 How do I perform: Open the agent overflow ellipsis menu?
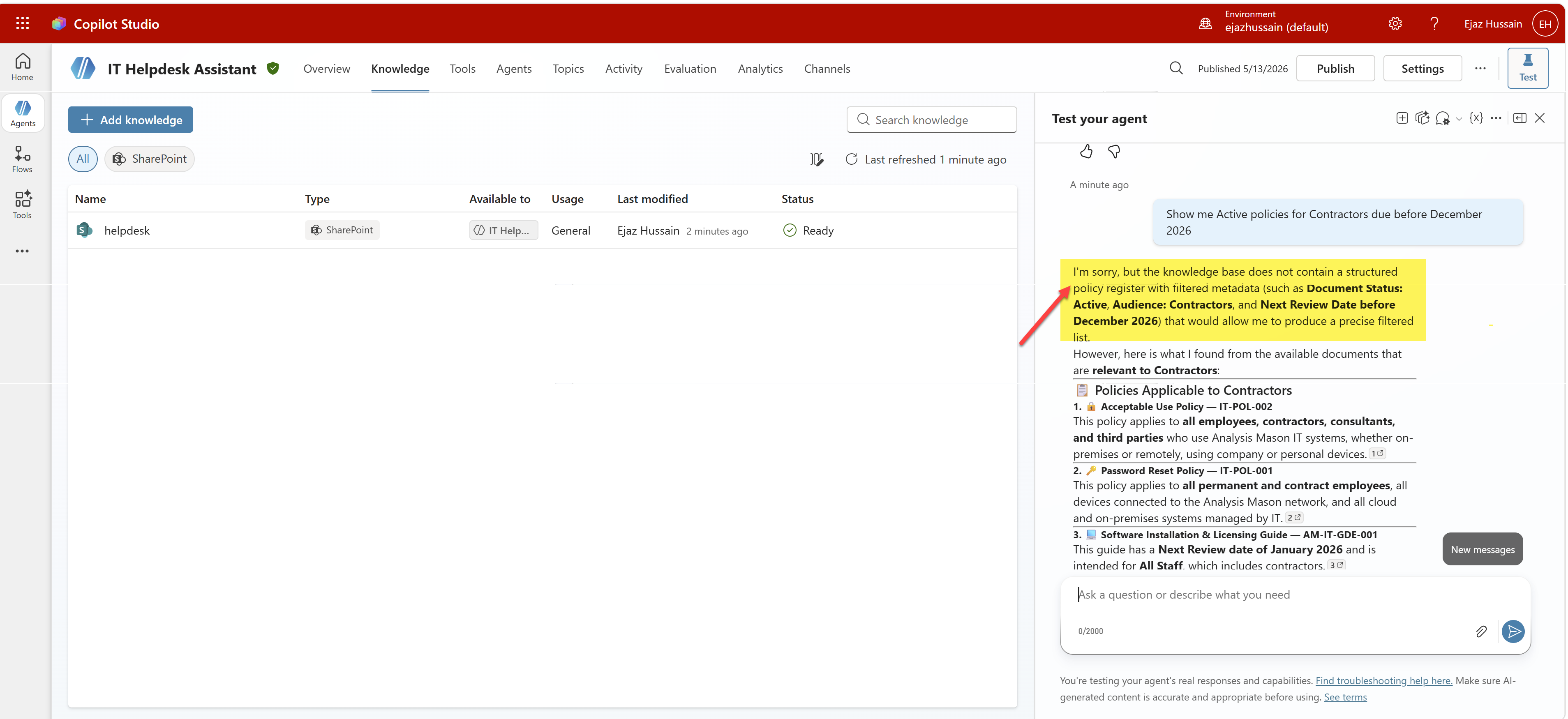click(1480, 68)
